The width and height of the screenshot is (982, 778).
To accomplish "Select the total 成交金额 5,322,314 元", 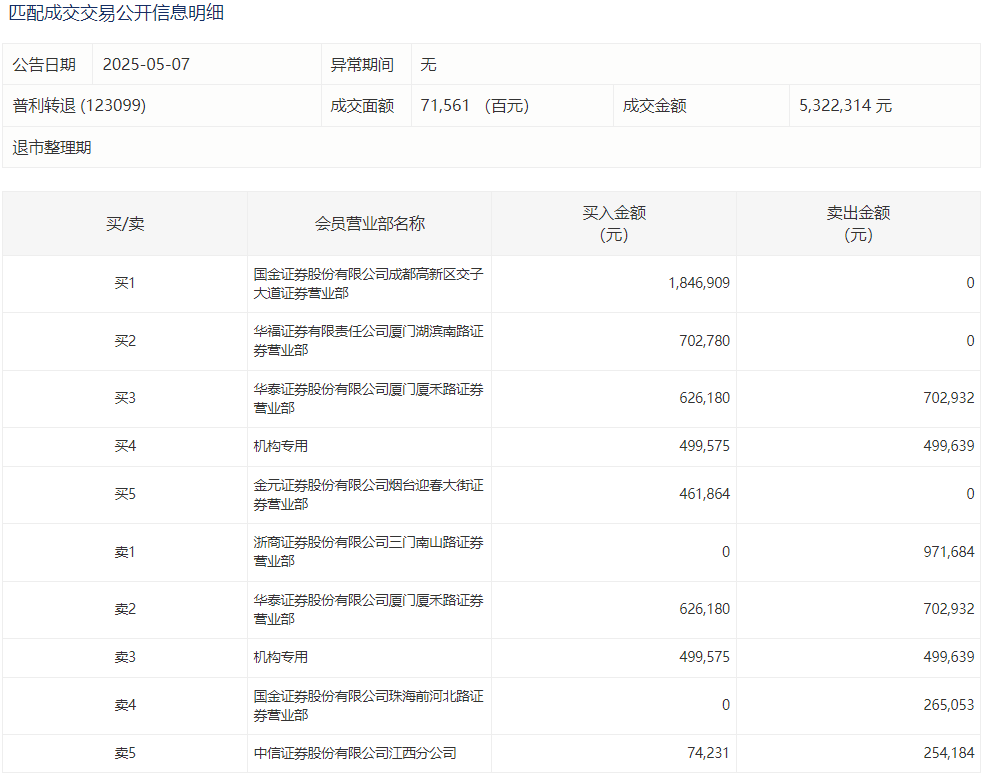I will pyautogui.click(x=845, y=106).
